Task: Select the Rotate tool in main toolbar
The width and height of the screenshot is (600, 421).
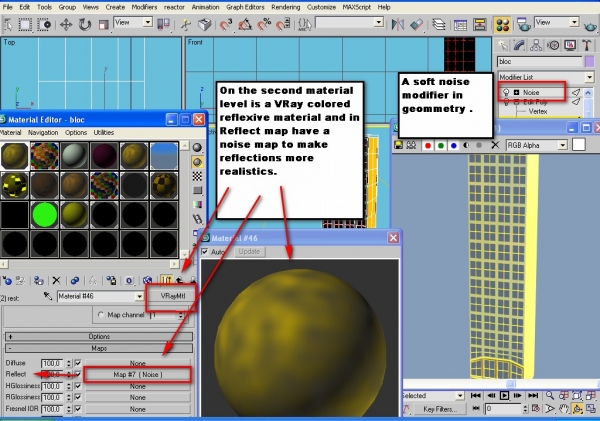Action: pos(84,25)
